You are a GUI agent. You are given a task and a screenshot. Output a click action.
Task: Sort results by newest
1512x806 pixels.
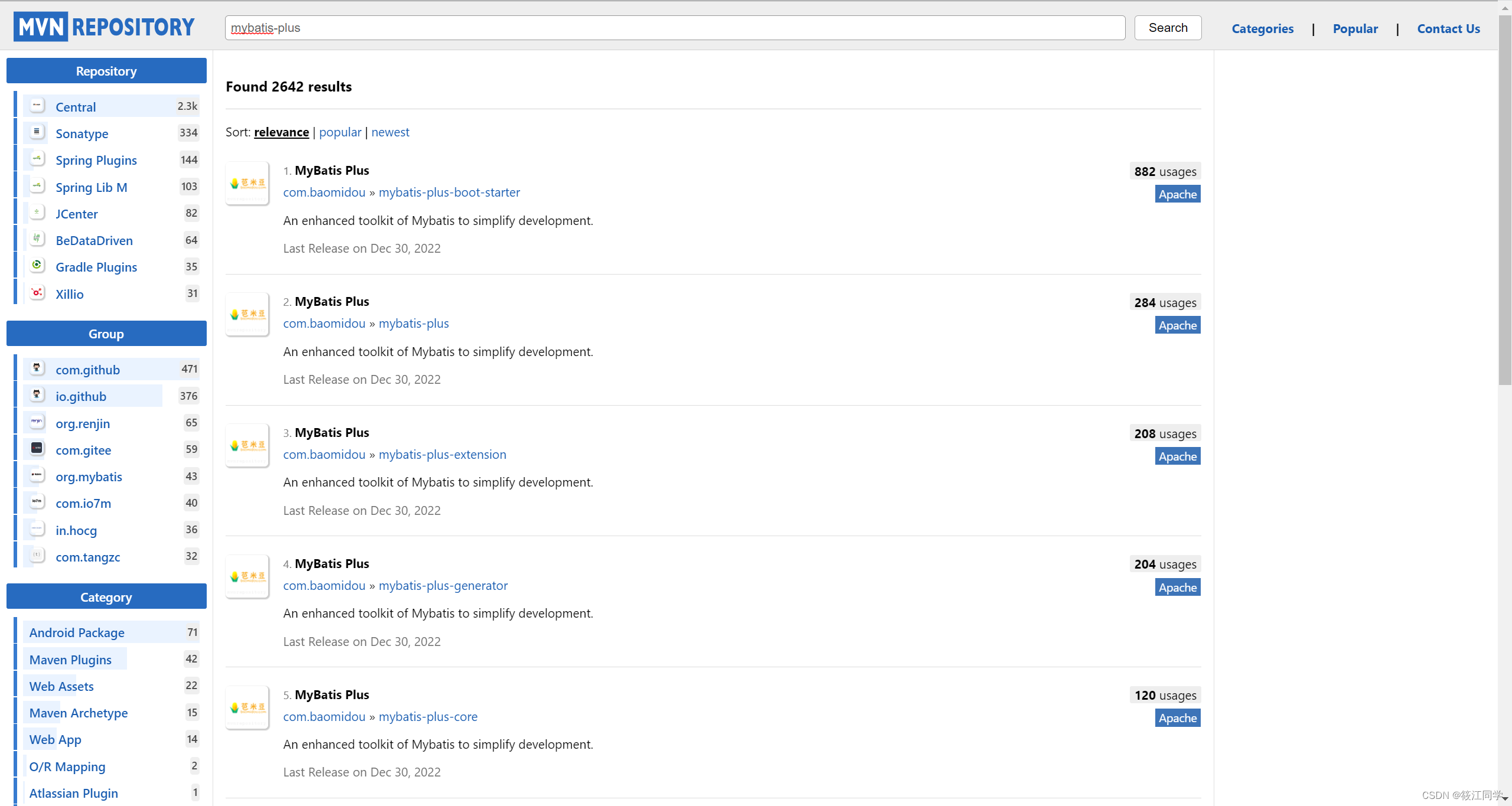(390, 132)
